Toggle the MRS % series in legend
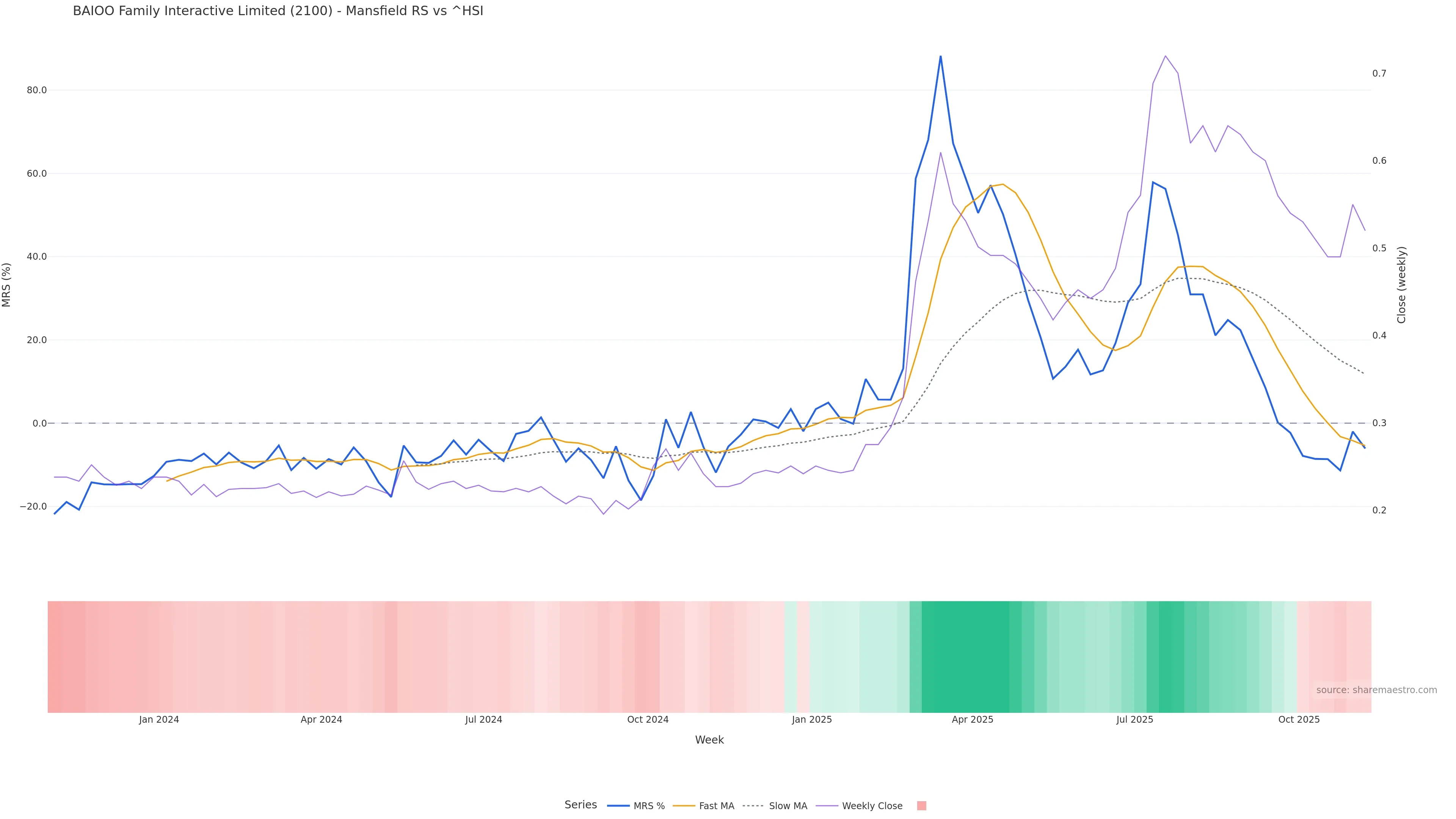Viewport: 1456px width, 819px height. pyautogui.click(x=648, y=806)
